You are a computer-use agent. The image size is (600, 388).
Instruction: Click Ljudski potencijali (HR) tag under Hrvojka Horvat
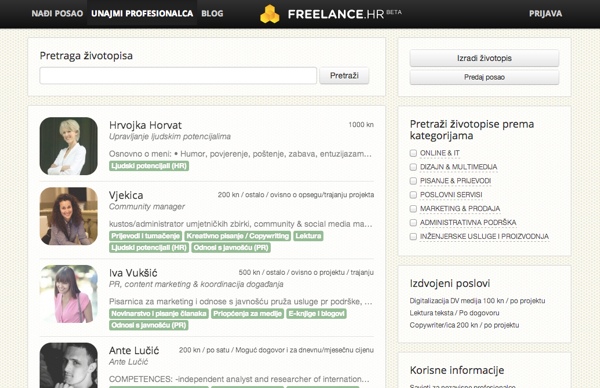[149, 166]
